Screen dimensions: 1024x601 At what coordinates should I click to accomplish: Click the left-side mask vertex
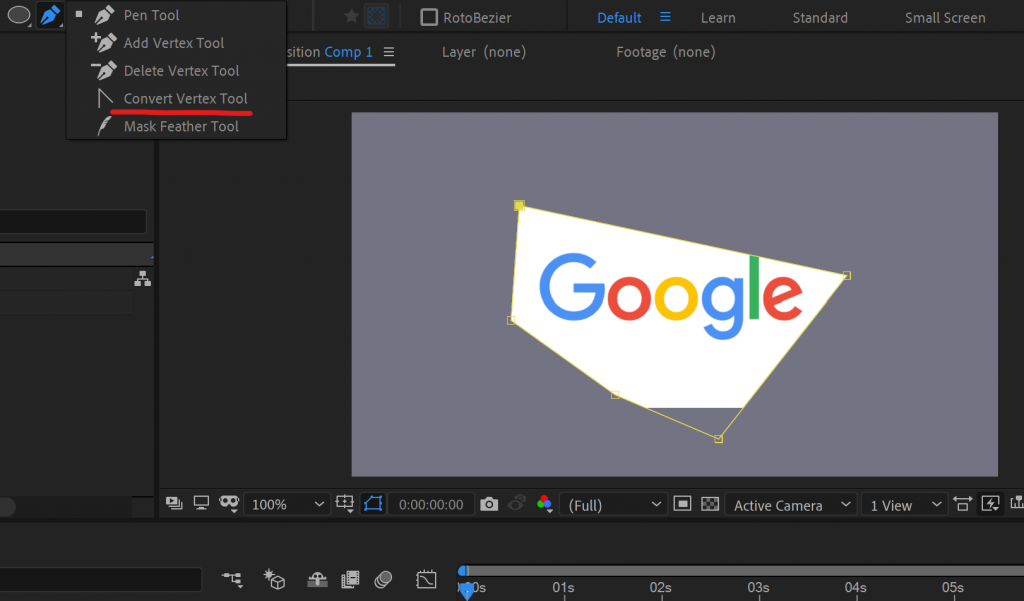(511, 320)
